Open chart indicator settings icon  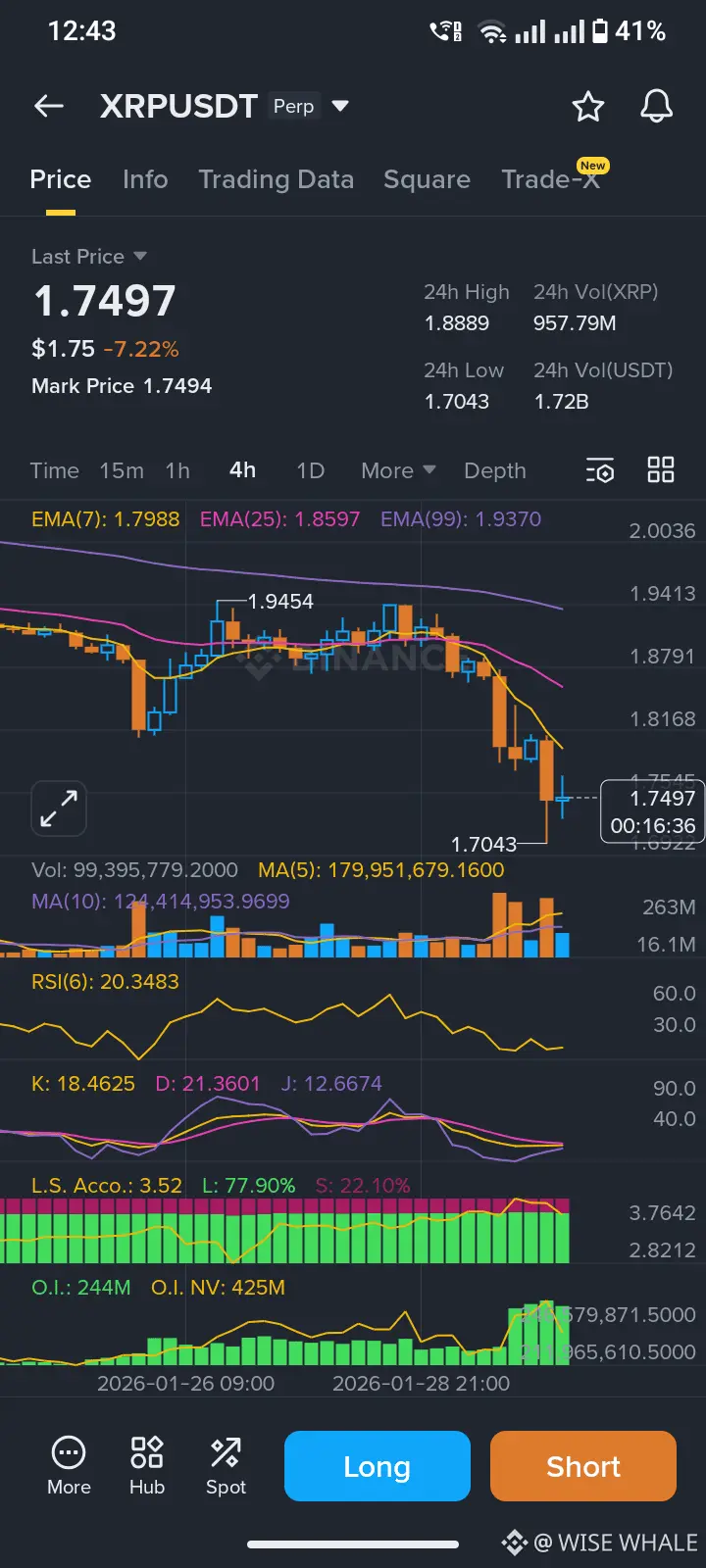tap(600, 471)
